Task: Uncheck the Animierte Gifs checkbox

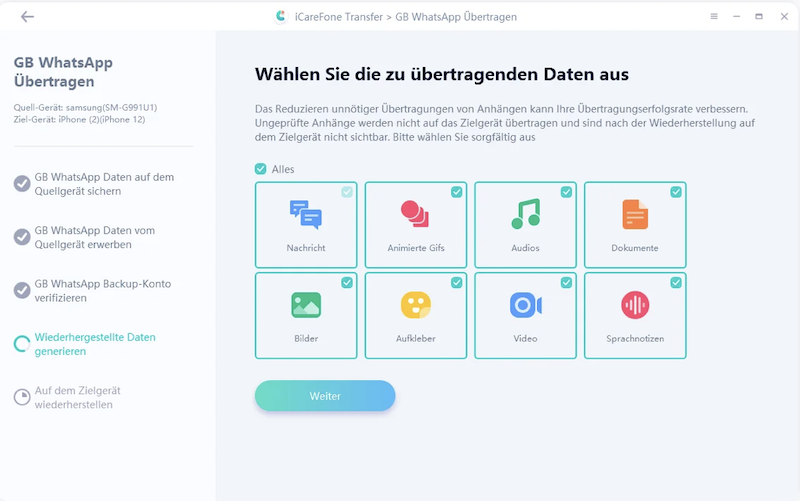Action: 457,192
